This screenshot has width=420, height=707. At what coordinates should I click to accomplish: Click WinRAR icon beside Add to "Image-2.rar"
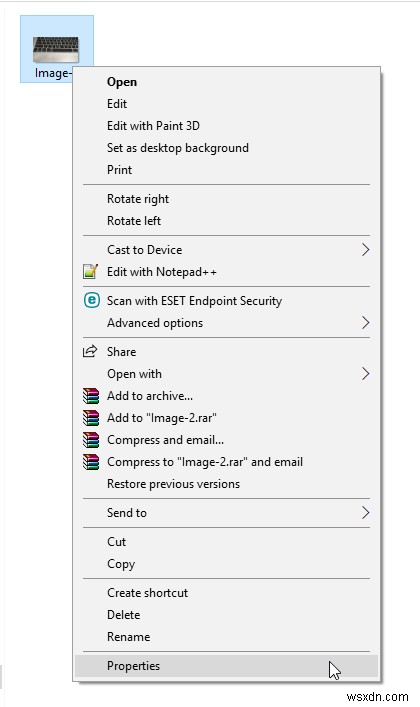[91, 418]
